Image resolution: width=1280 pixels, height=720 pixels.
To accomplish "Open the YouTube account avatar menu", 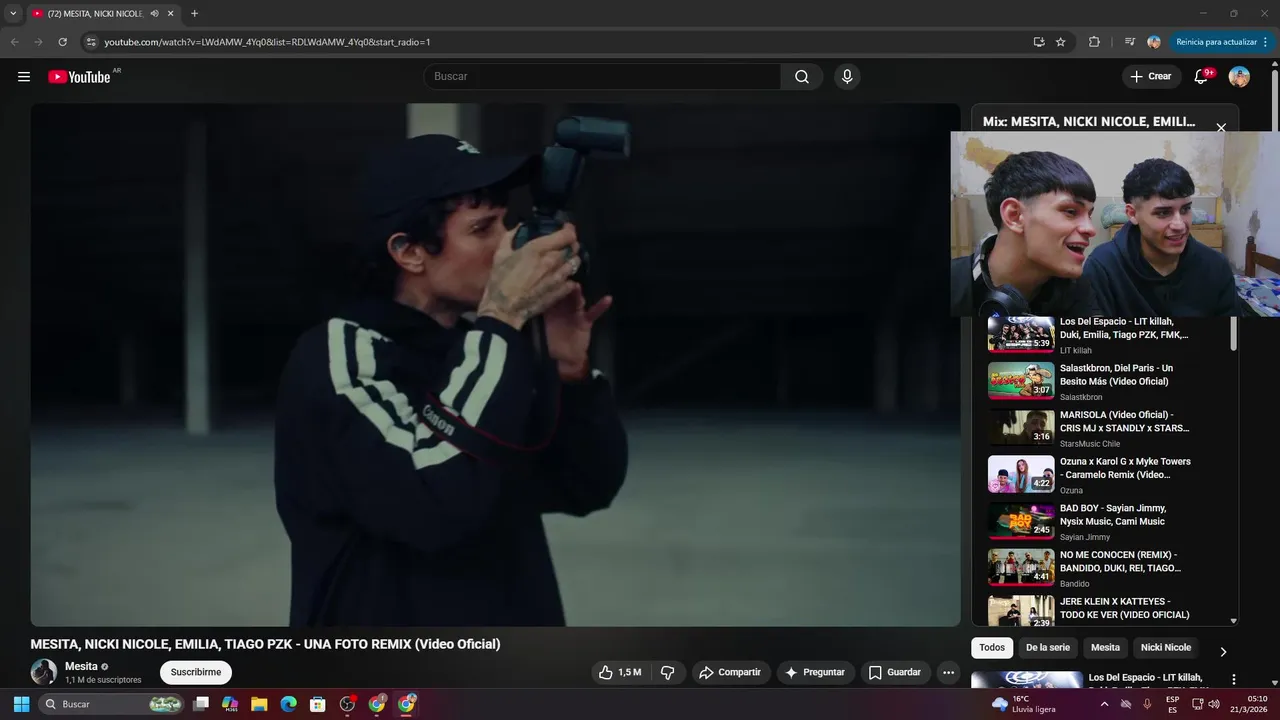I will 1239,77.
